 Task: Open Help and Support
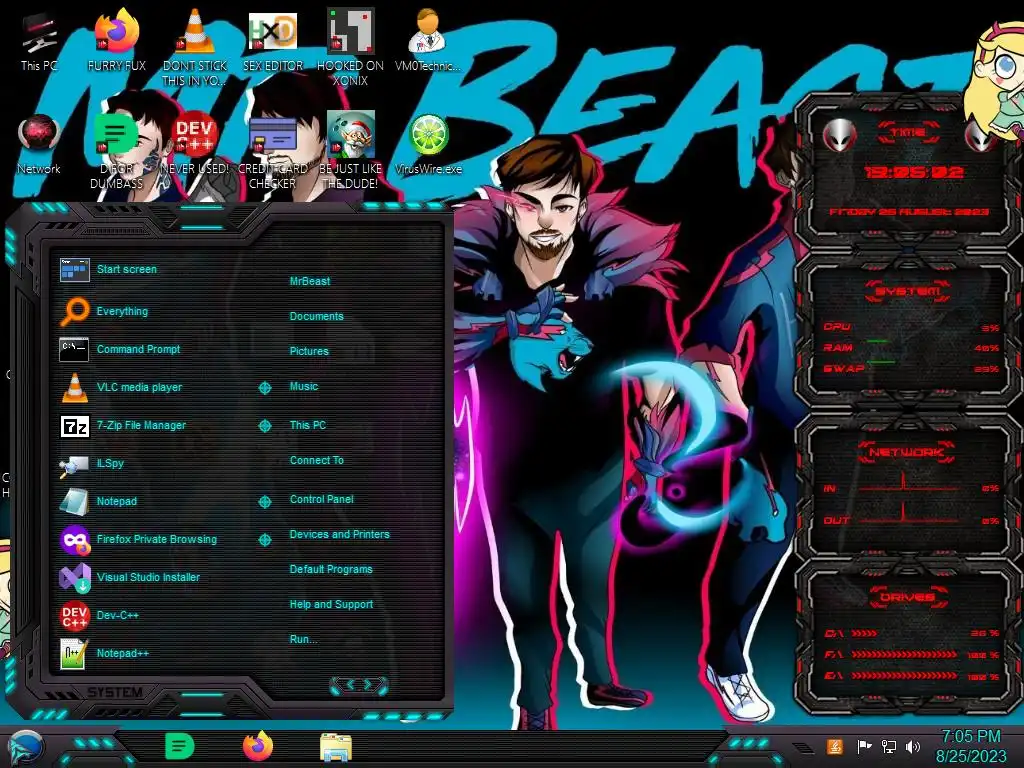pos(332,605)
